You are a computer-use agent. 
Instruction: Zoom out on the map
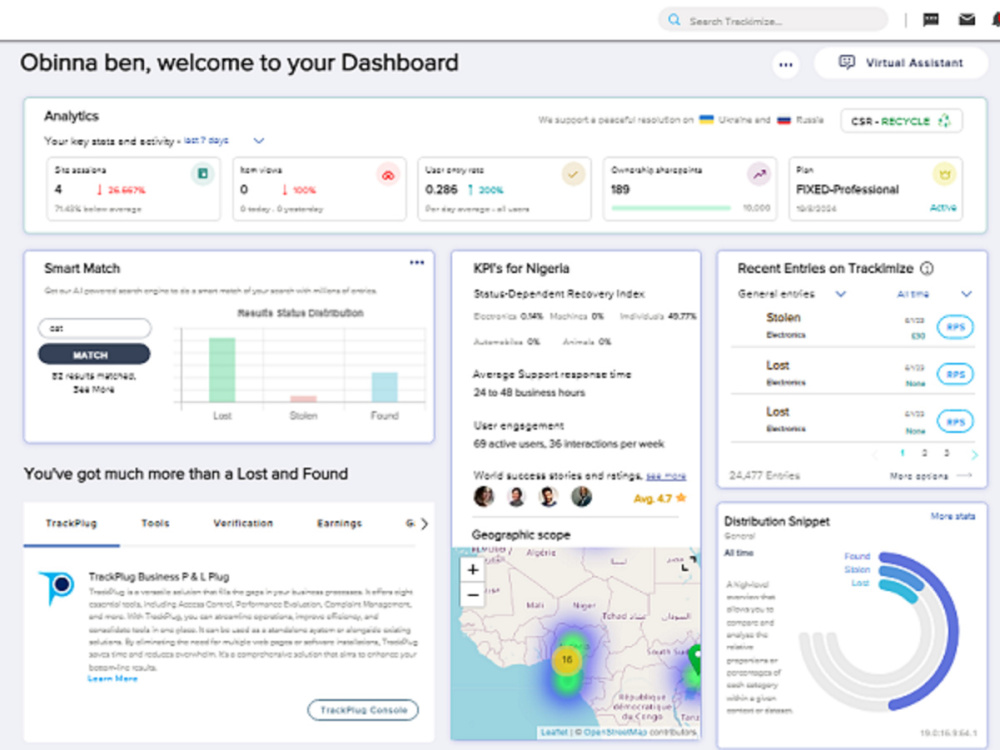[x=473, y=595]
